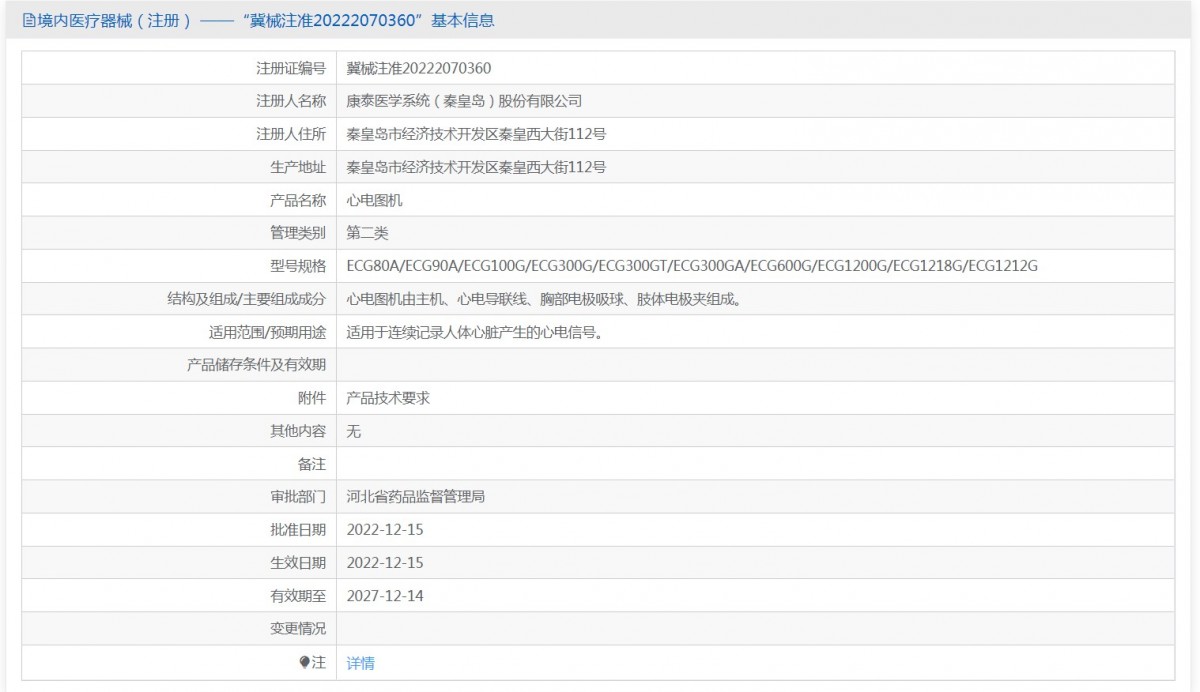Click the 生产地址 address value
Viewport: 1200px width, 692px height.
(x=476, y=167)
